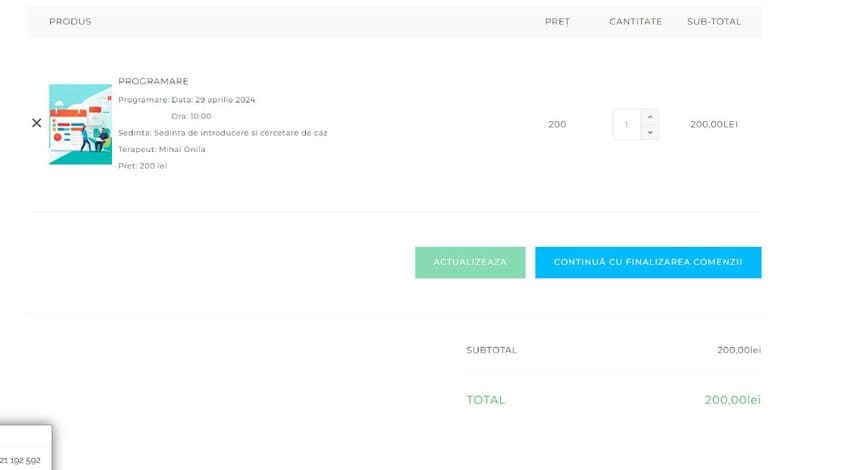Open the Programare product thumbnail image
Image resolution: width=845 pixels, height=470 pixels.
click(x=80, y=124)
